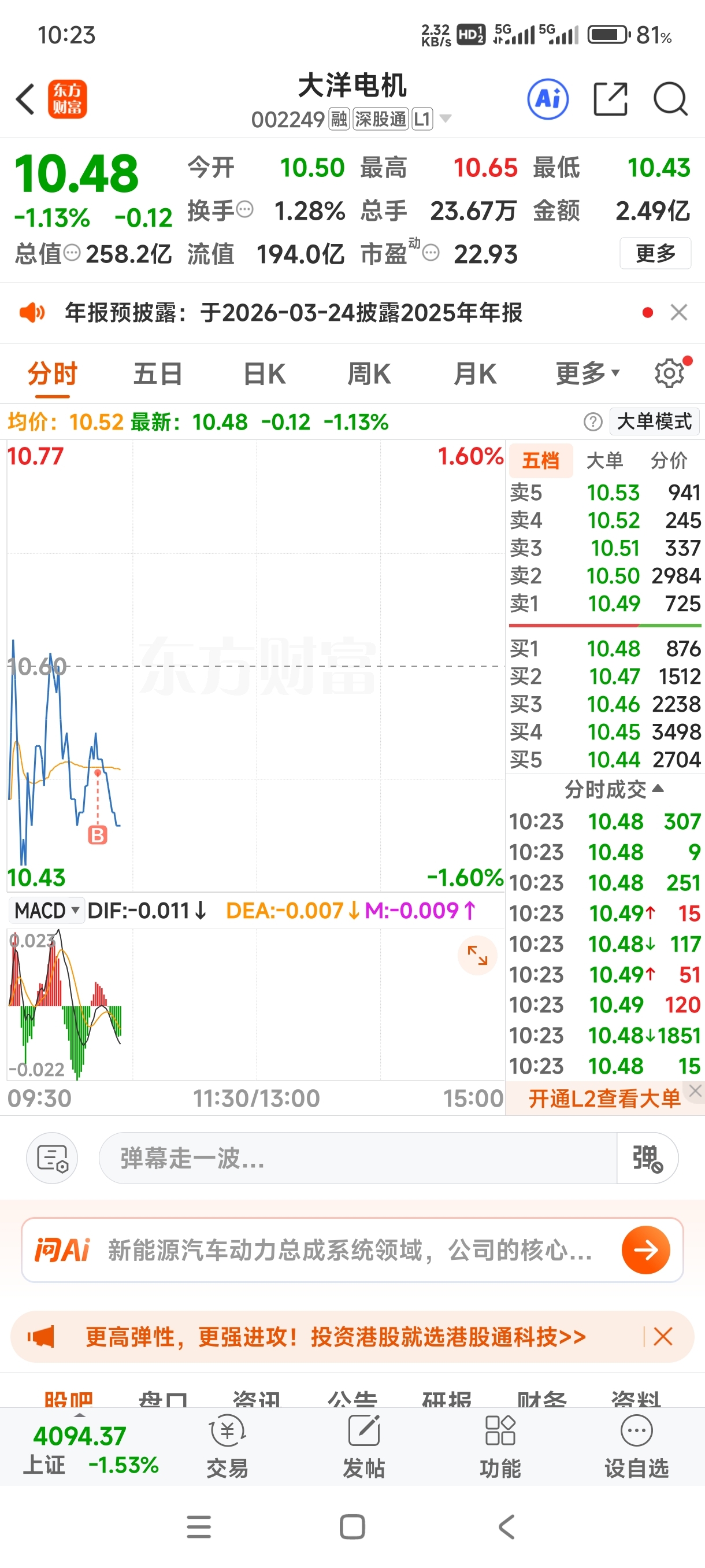Open 发帖 post icon
Image resolution: width=705 pixels, height=1568 pixels.
tap(363, 1447)
